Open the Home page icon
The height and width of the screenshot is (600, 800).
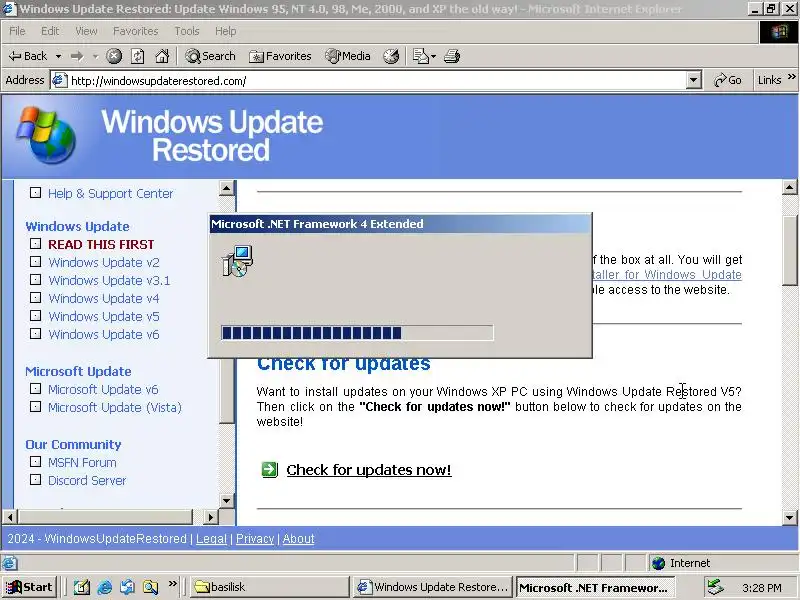162,56
